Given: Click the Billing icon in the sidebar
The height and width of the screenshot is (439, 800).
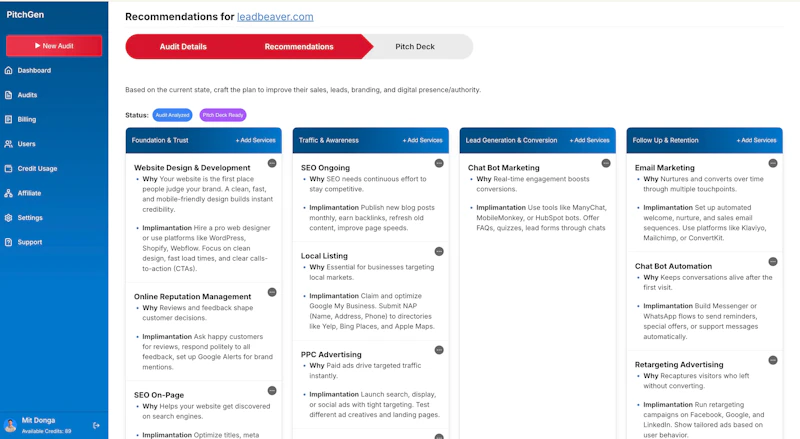Looking at the screenshot, I should 8,119.
